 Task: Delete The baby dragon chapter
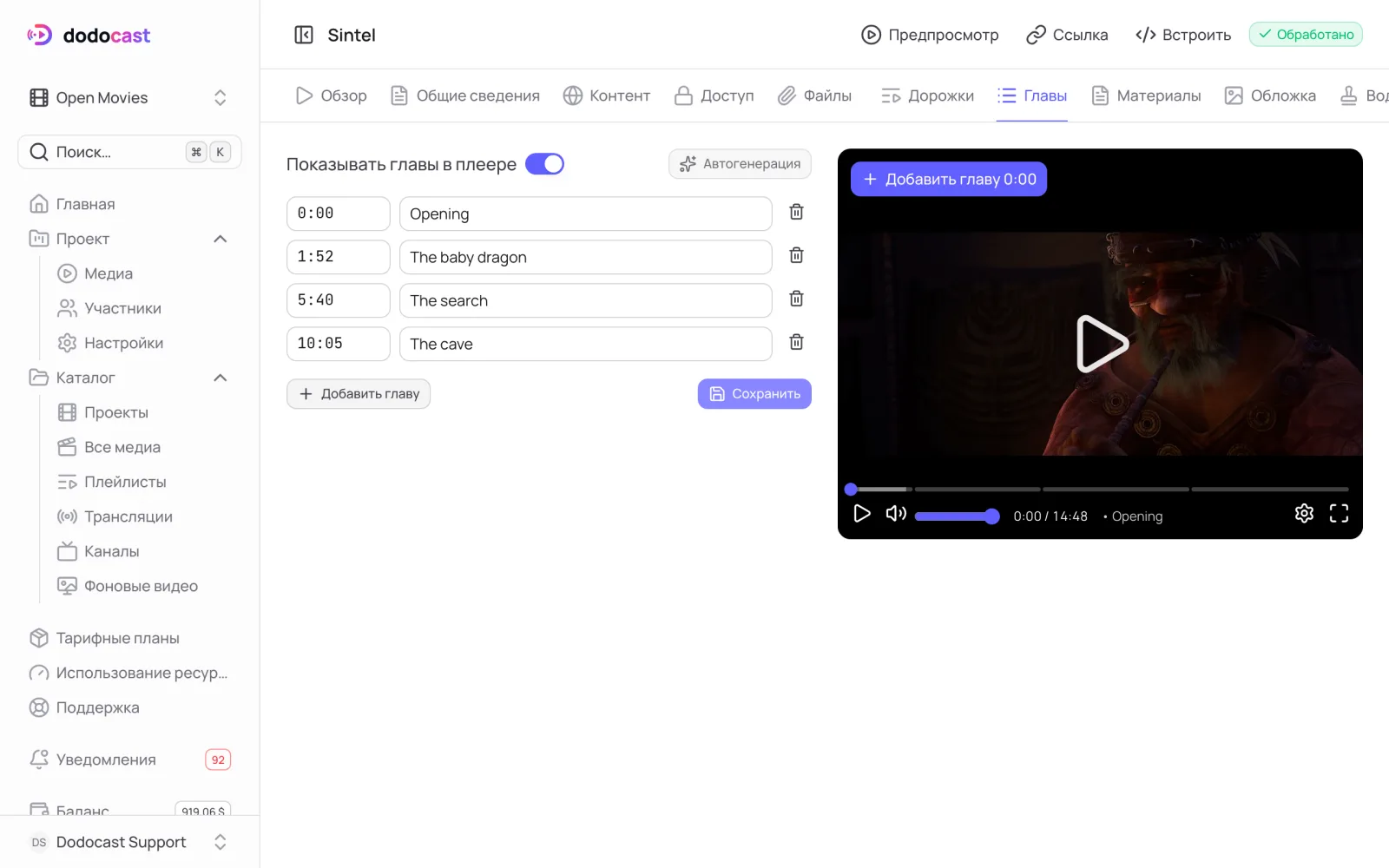click(x=796, y=255)
